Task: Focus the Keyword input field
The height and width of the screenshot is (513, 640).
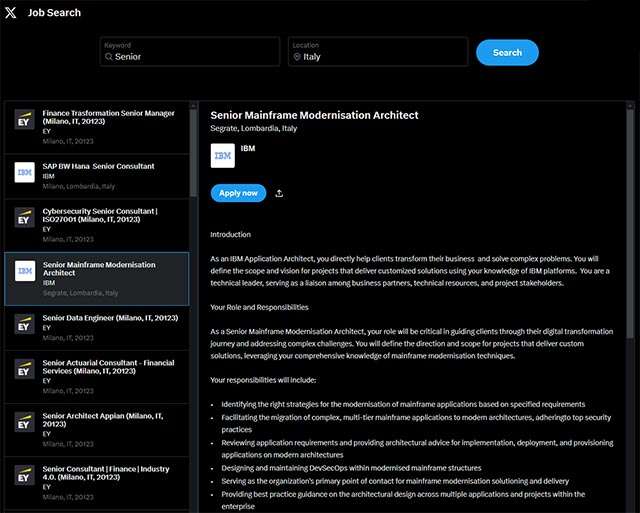Action: 190,57
